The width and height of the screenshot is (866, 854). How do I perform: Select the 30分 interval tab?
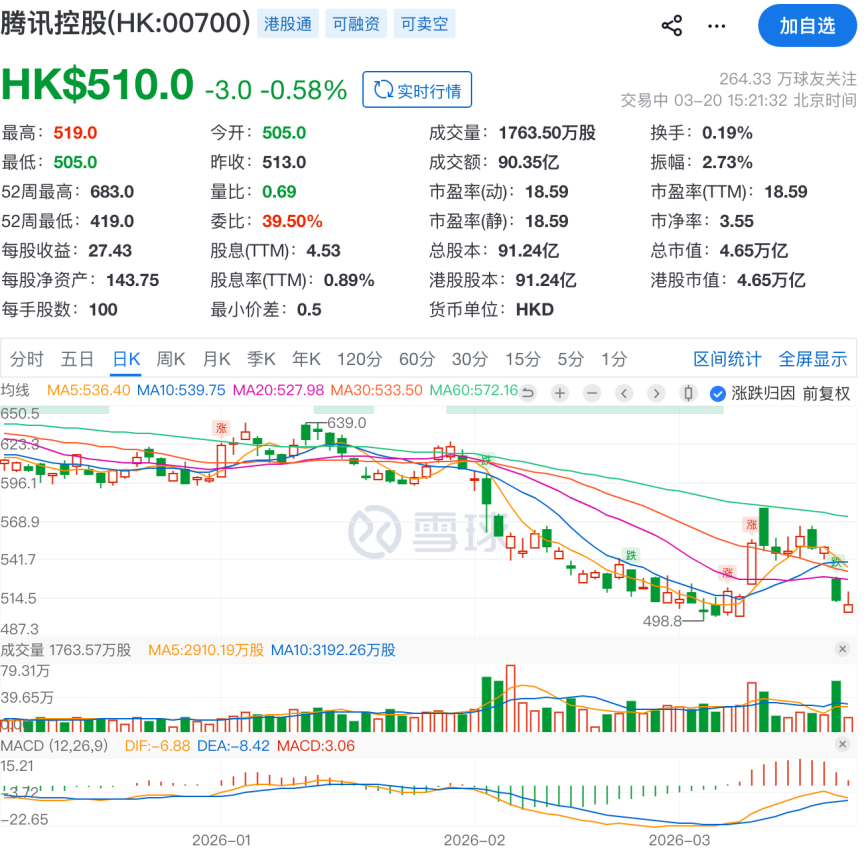[470, 359]
